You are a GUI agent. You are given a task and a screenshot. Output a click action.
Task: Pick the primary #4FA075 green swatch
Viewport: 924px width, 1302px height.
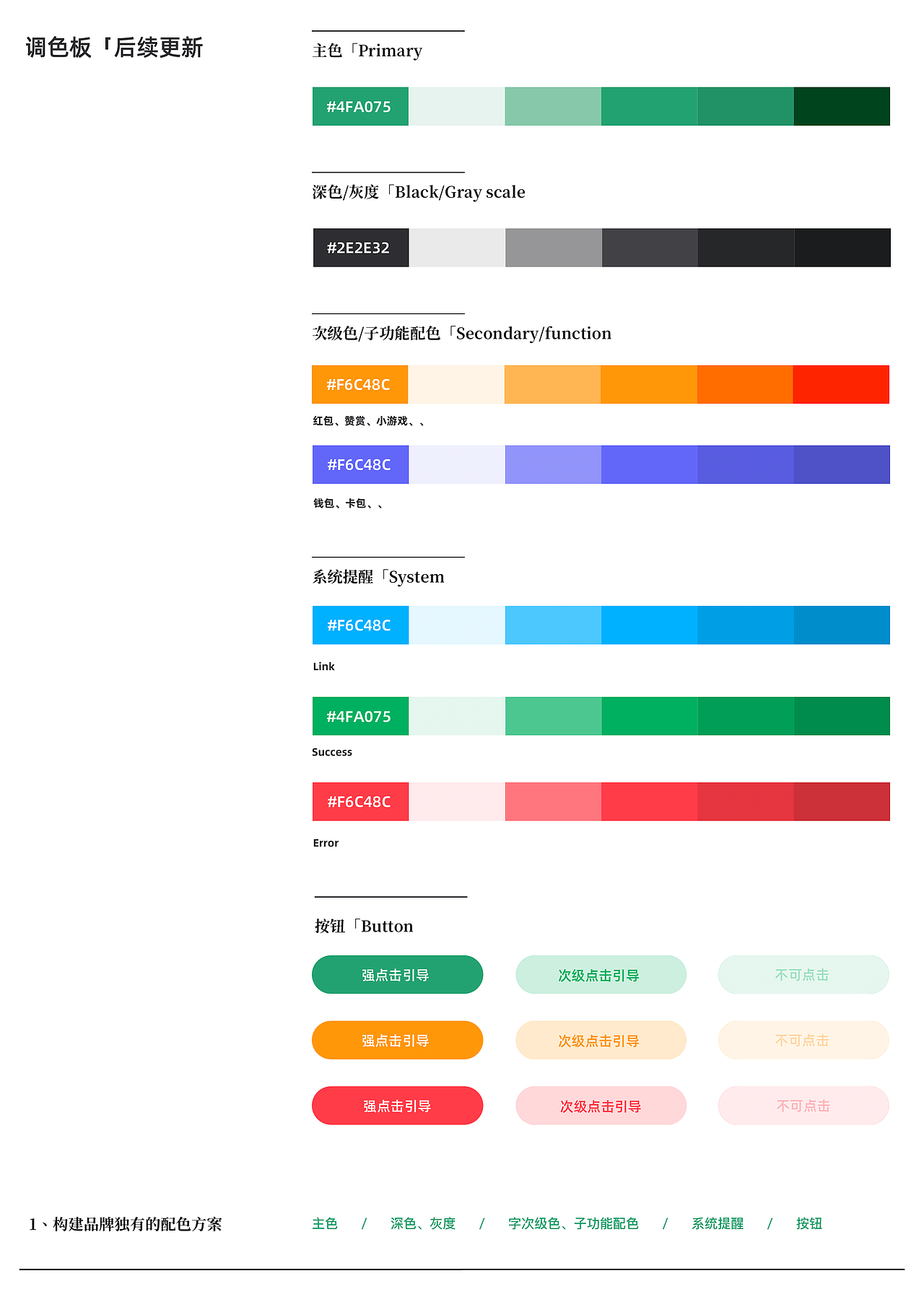pos(360,106)
